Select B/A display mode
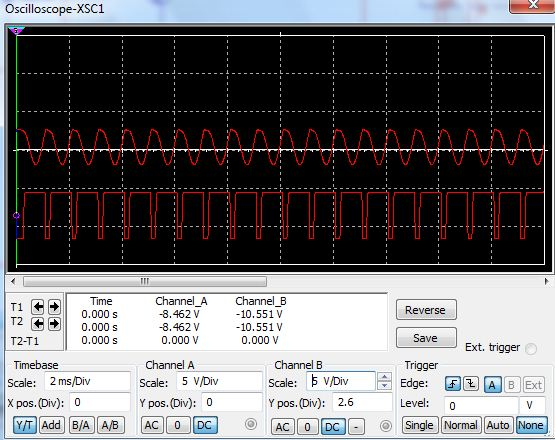 pos(81,425)
